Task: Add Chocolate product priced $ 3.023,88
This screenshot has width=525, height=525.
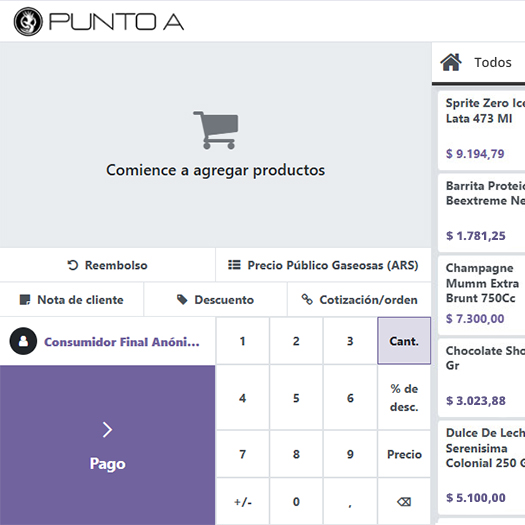Action: [x=481, y=377]
